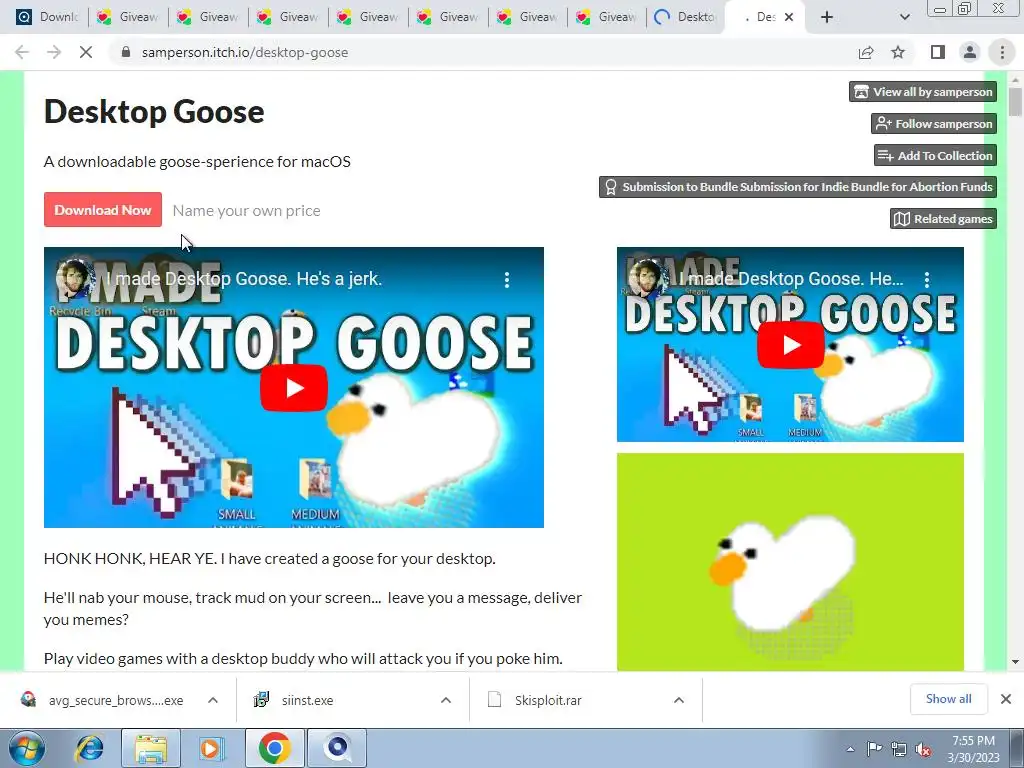Click the green goose screenshot thumbnail
Viewport: 1024px width, 768px height.
tap(790, 562)
